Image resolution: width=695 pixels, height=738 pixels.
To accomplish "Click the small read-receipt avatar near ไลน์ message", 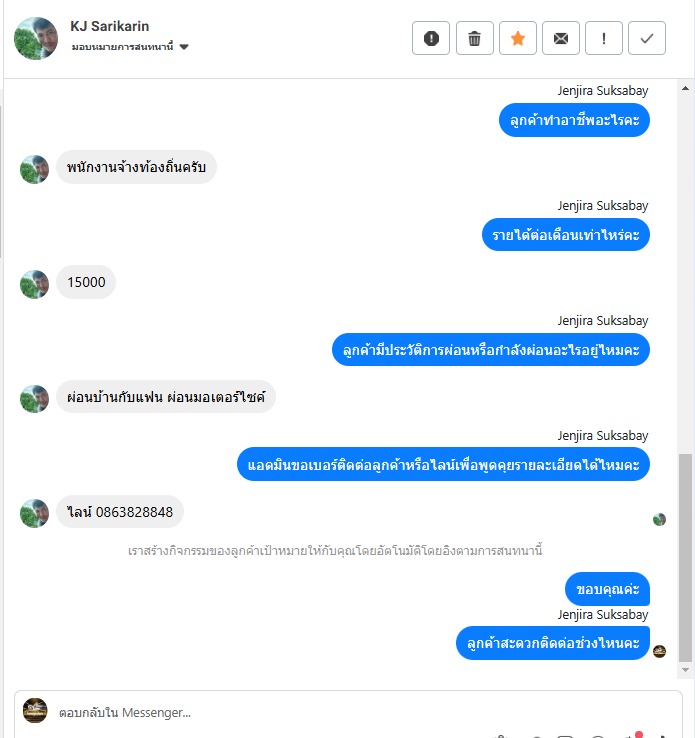I will tap(659, 520).
